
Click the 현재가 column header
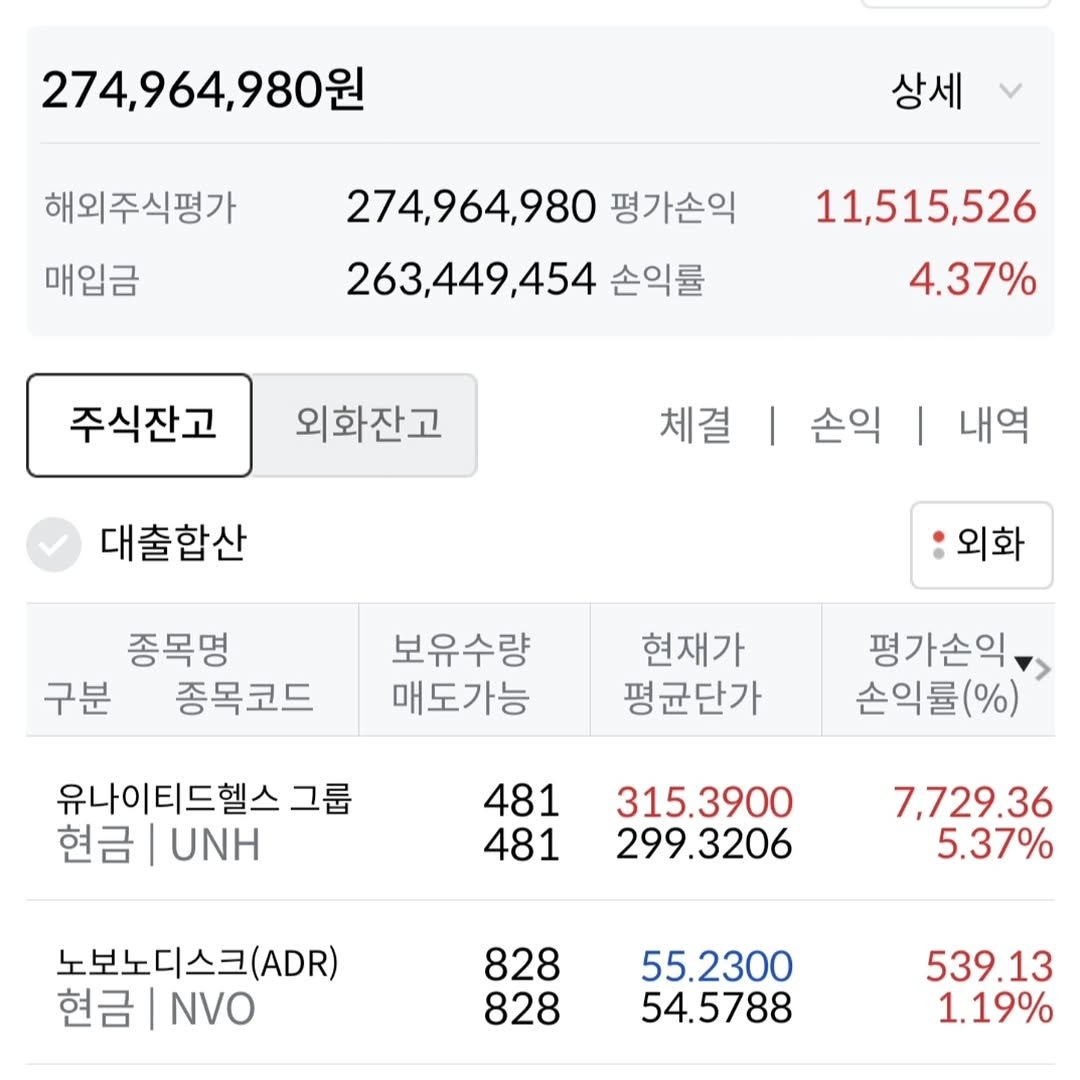(x=692, y=651)
